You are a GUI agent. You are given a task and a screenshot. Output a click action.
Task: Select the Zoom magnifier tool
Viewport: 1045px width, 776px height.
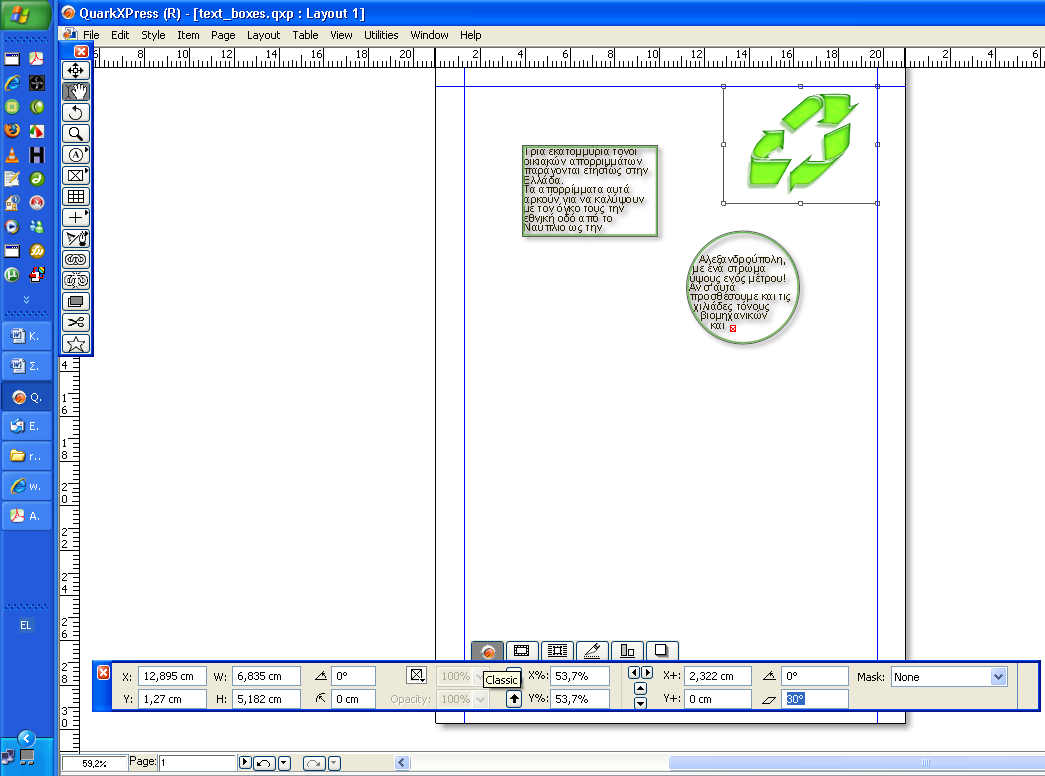(75, 133)
